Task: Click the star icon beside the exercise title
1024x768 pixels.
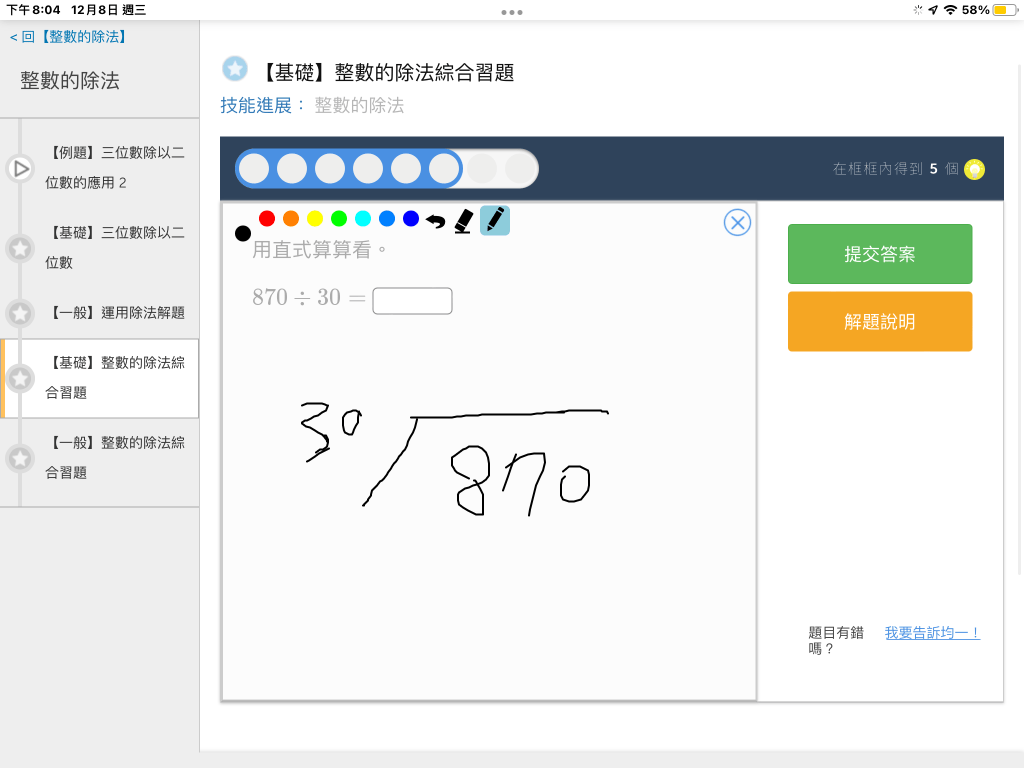Action: click(x=234, y=69)
